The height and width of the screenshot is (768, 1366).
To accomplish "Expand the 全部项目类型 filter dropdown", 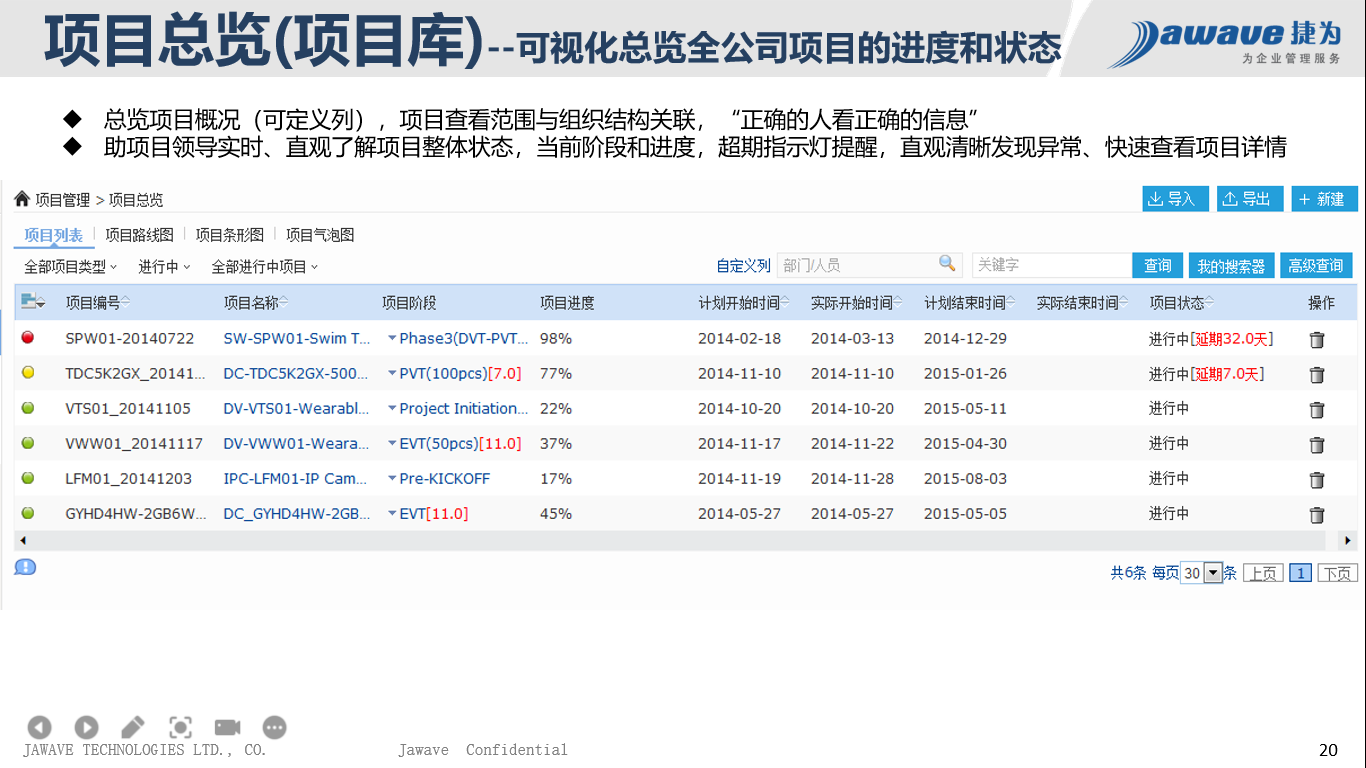I will coord(71,267).
